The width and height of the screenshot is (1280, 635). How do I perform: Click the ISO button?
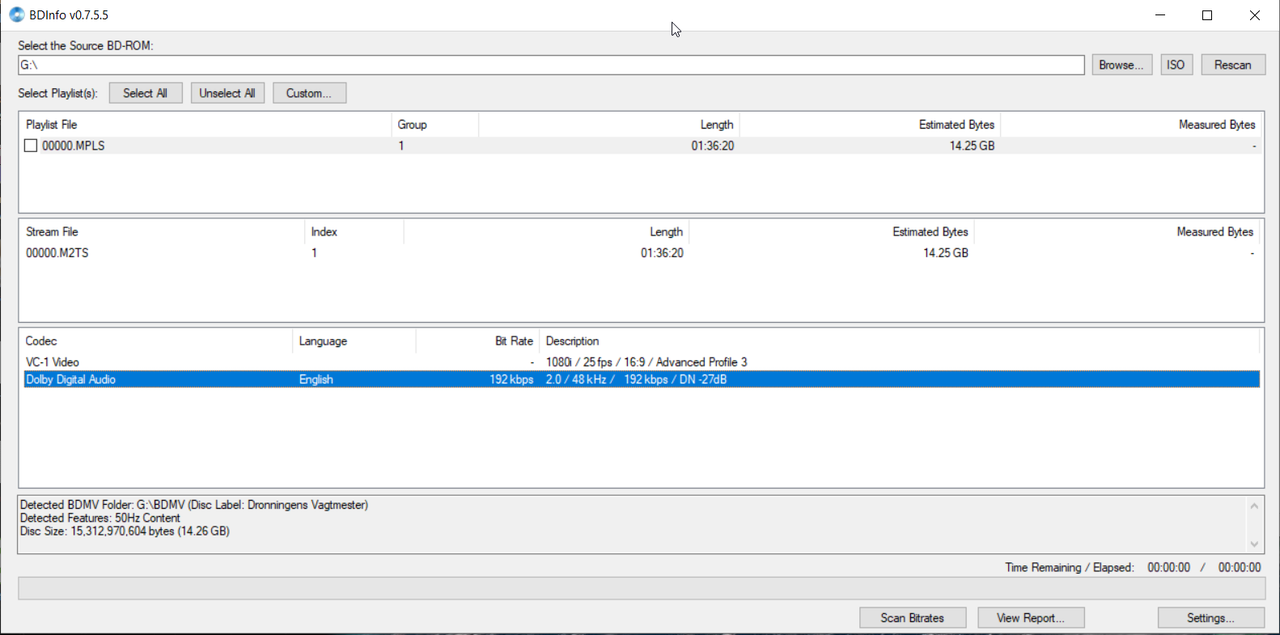1176,65
